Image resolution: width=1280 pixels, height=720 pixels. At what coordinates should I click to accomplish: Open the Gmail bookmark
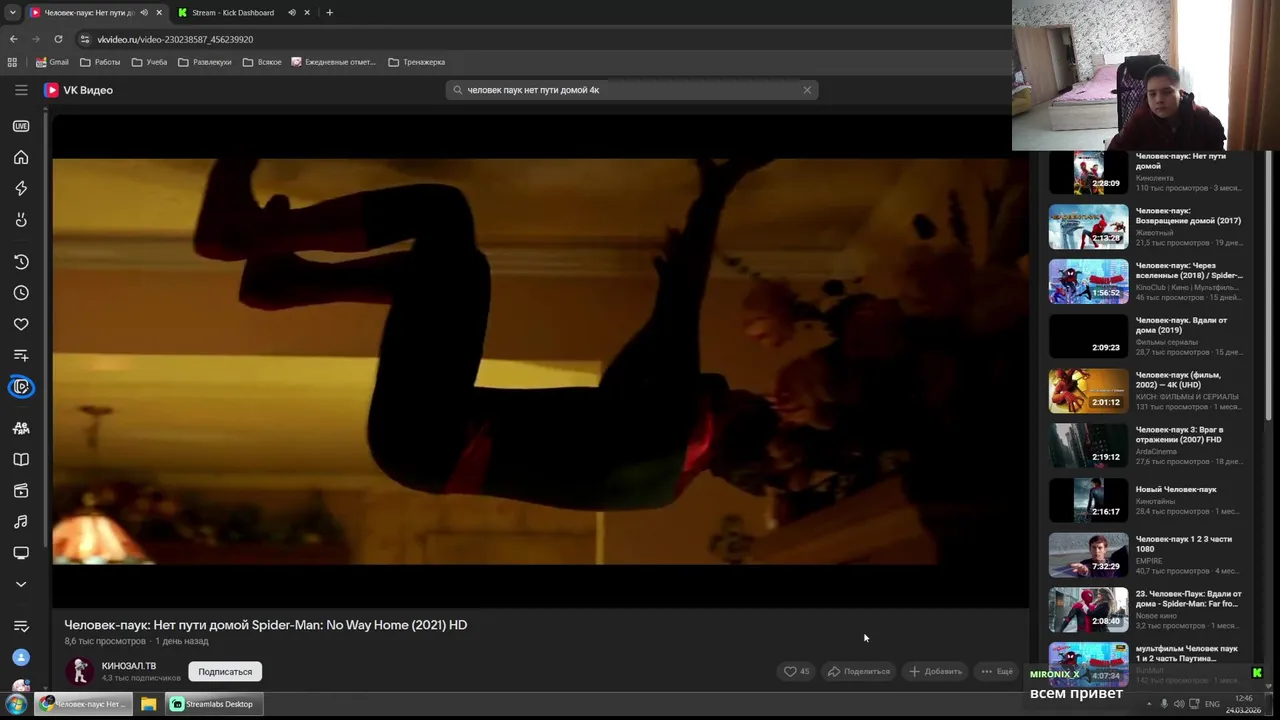point(52,62)
